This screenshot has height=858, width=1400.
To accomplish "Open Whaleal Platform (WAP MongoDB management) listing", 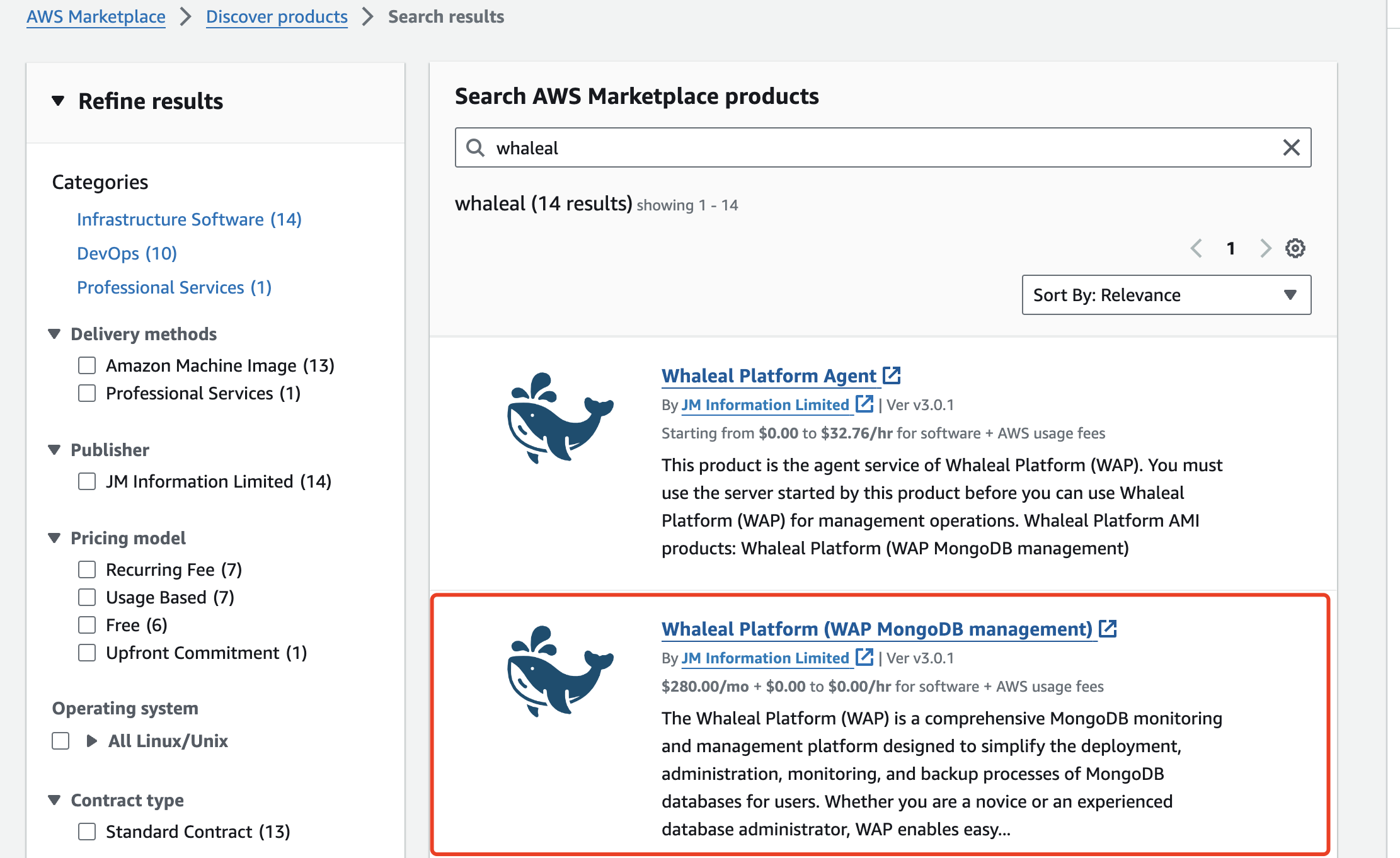I will tap(876, 629).
